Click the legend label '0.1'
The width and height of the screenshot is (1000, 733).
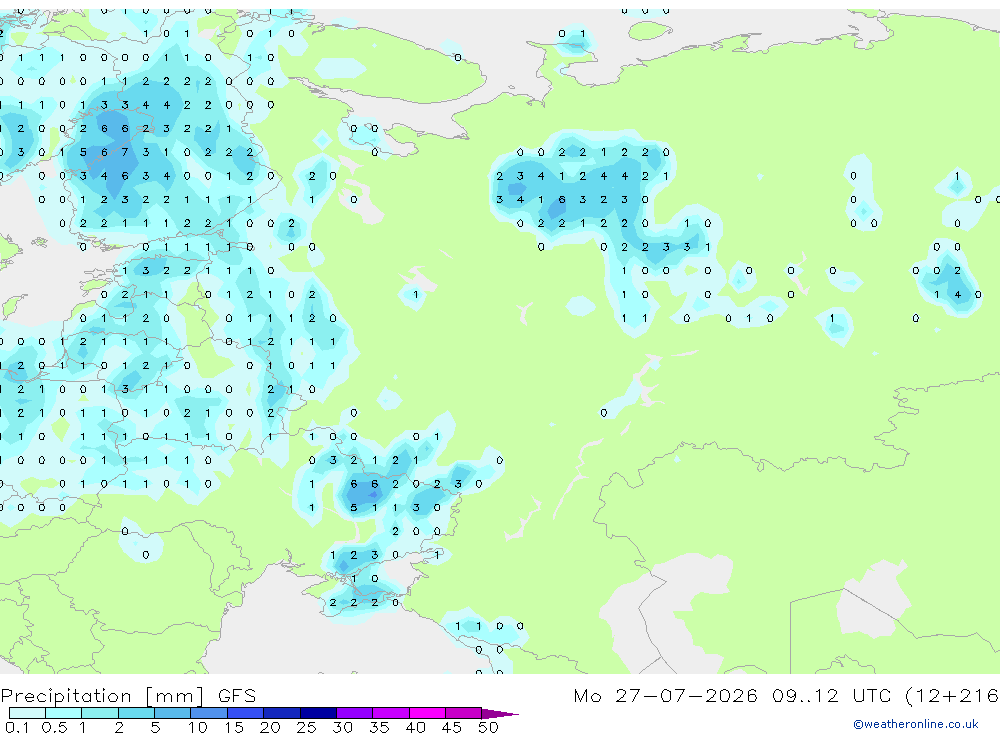[x=17, y=727]
